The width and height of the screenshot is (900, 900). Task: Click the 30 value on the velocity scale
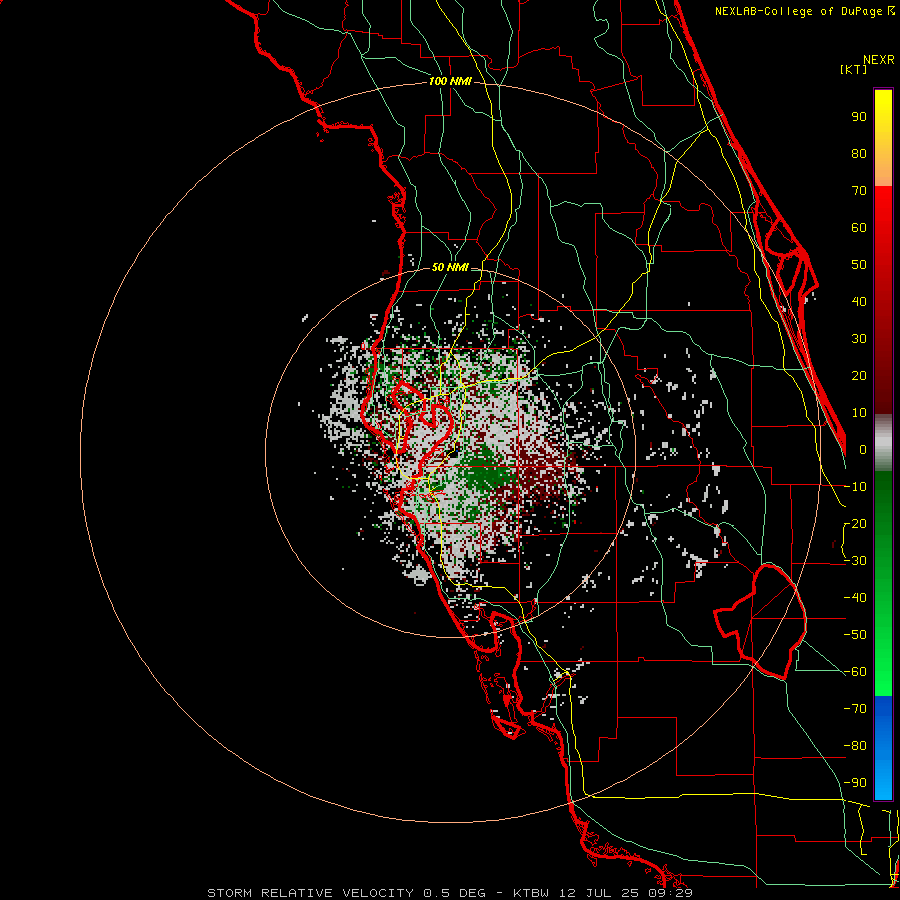(x=859, y=339)
